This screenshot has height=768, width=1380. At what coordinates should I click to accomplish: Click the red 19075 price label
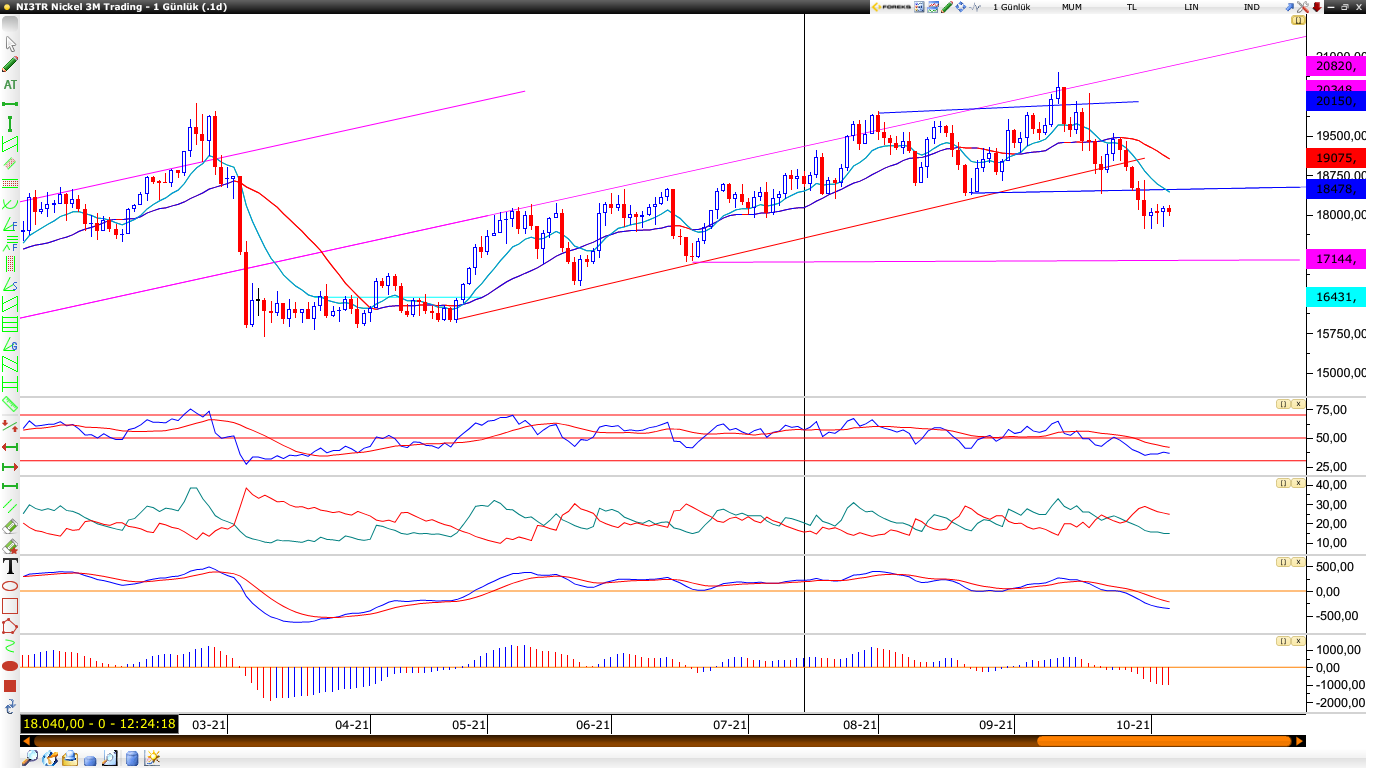tap(1336, 158)
